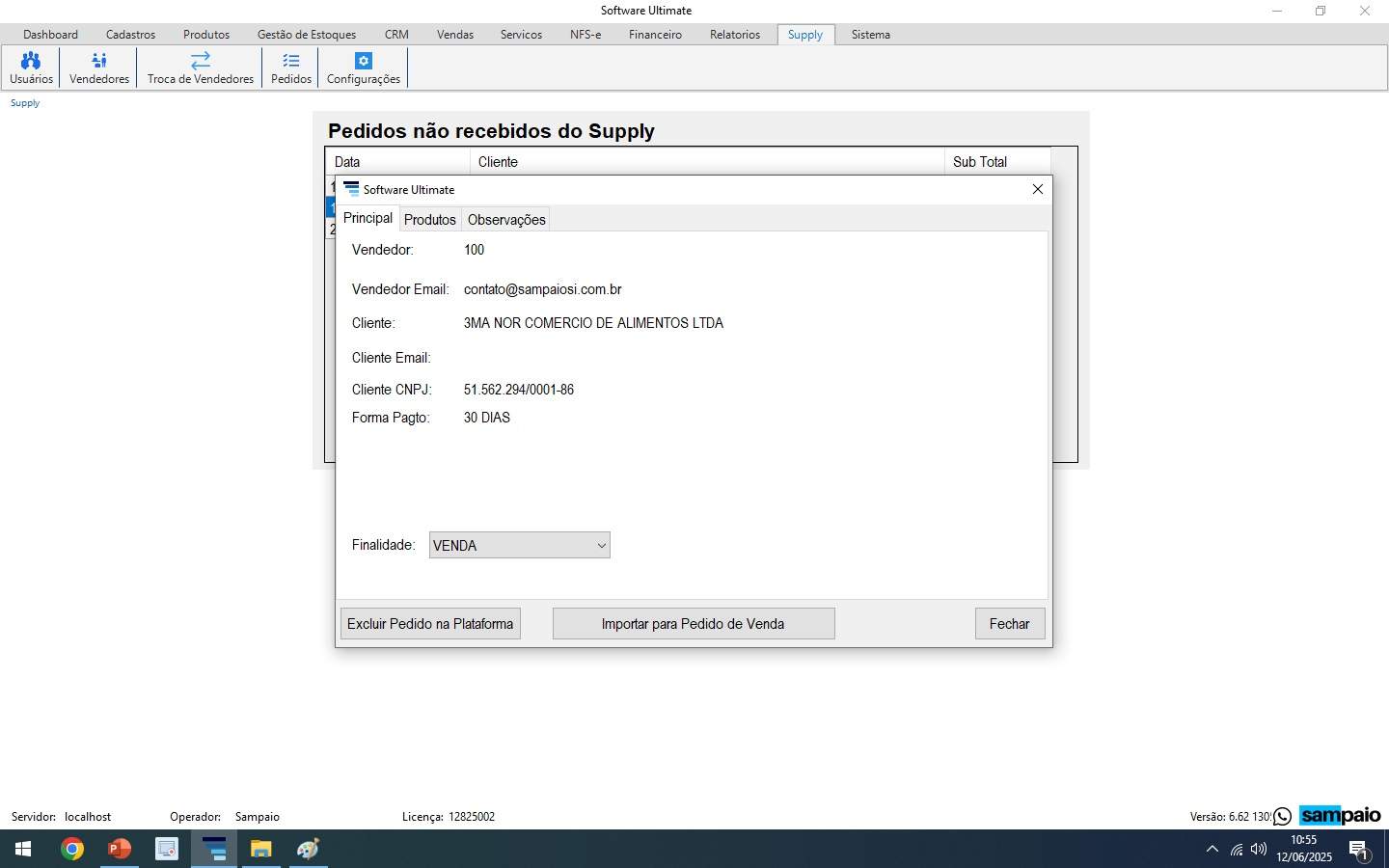Launch Google Chrome from the taskbar
The image size is (1389, 868).
click(72, 849)
